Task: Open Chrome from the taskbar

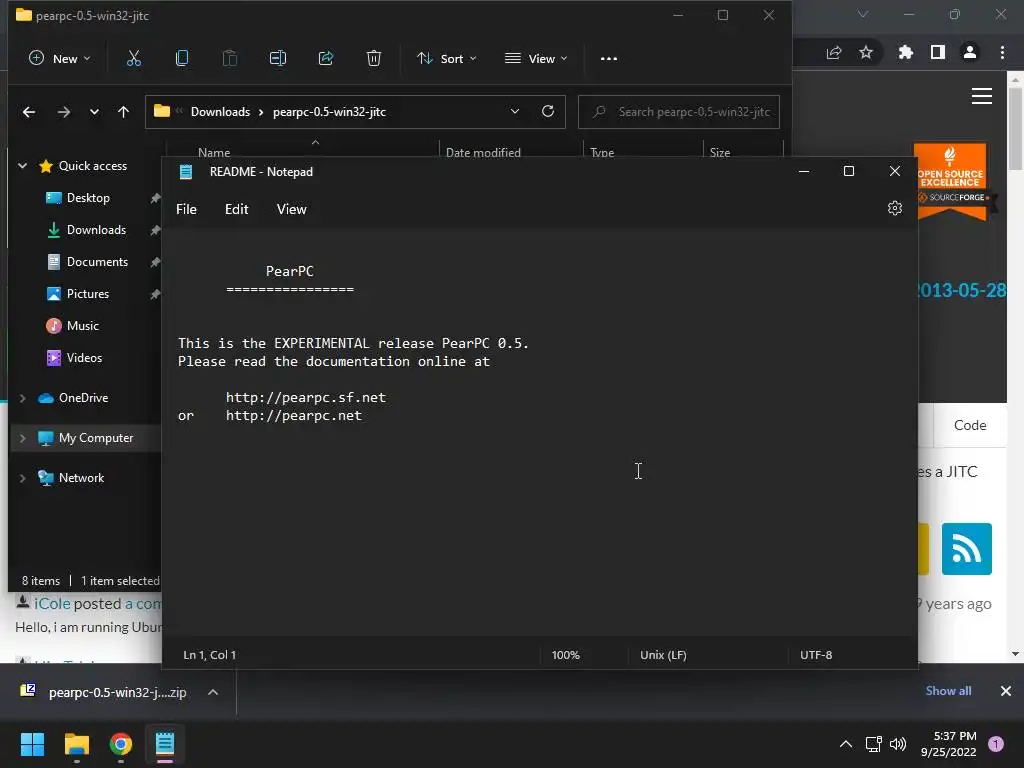Action: [x=121, y=744]
